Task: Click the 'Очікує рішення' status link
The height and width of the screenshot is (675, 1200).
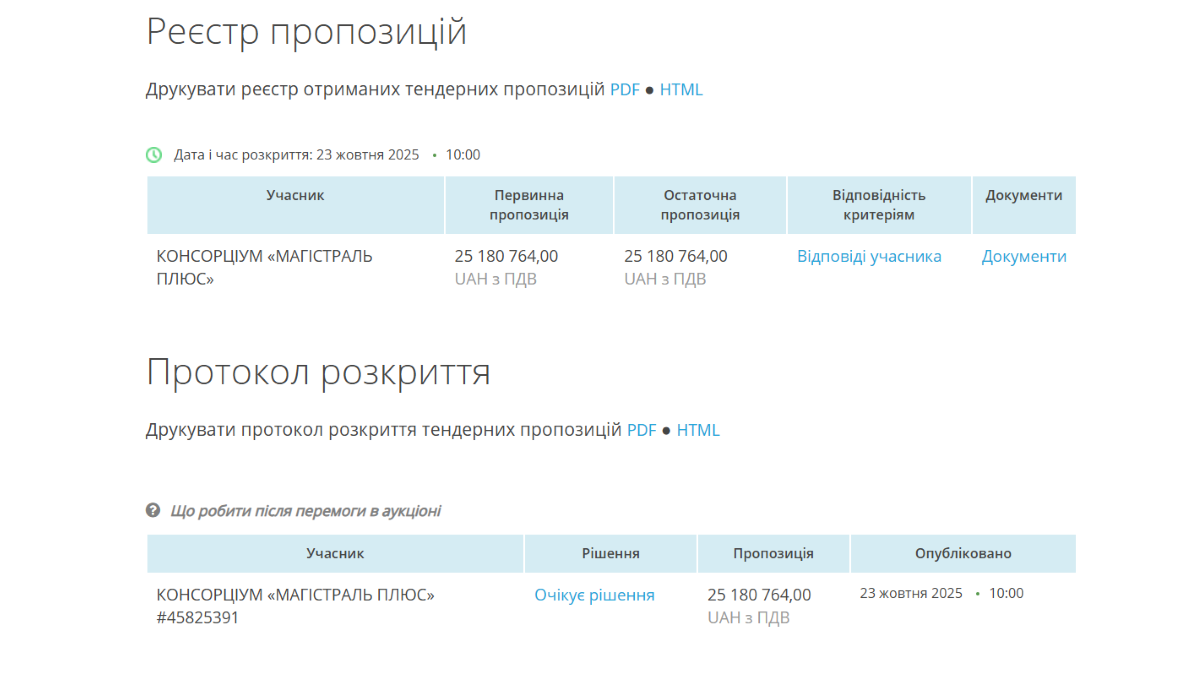Action: (594, 596)
